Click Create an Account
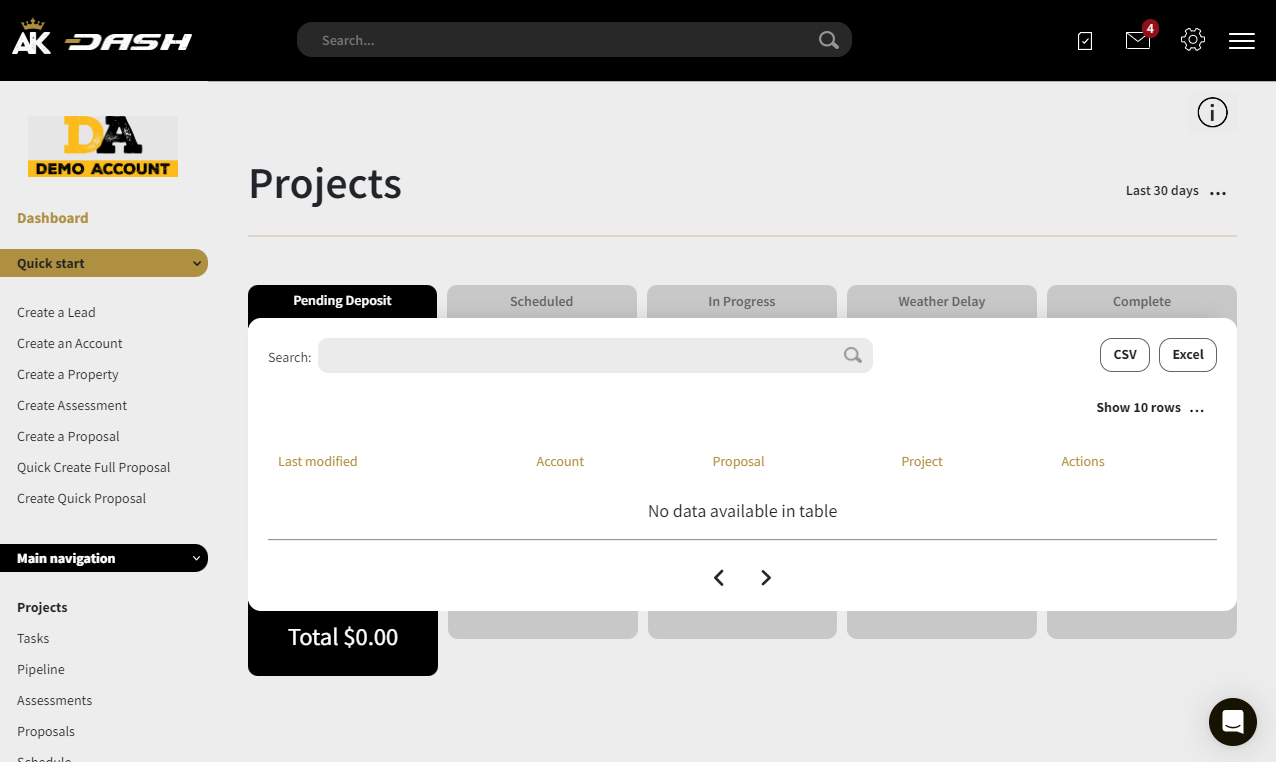Viewport: 1276px width, 762px height. point(70,344)
